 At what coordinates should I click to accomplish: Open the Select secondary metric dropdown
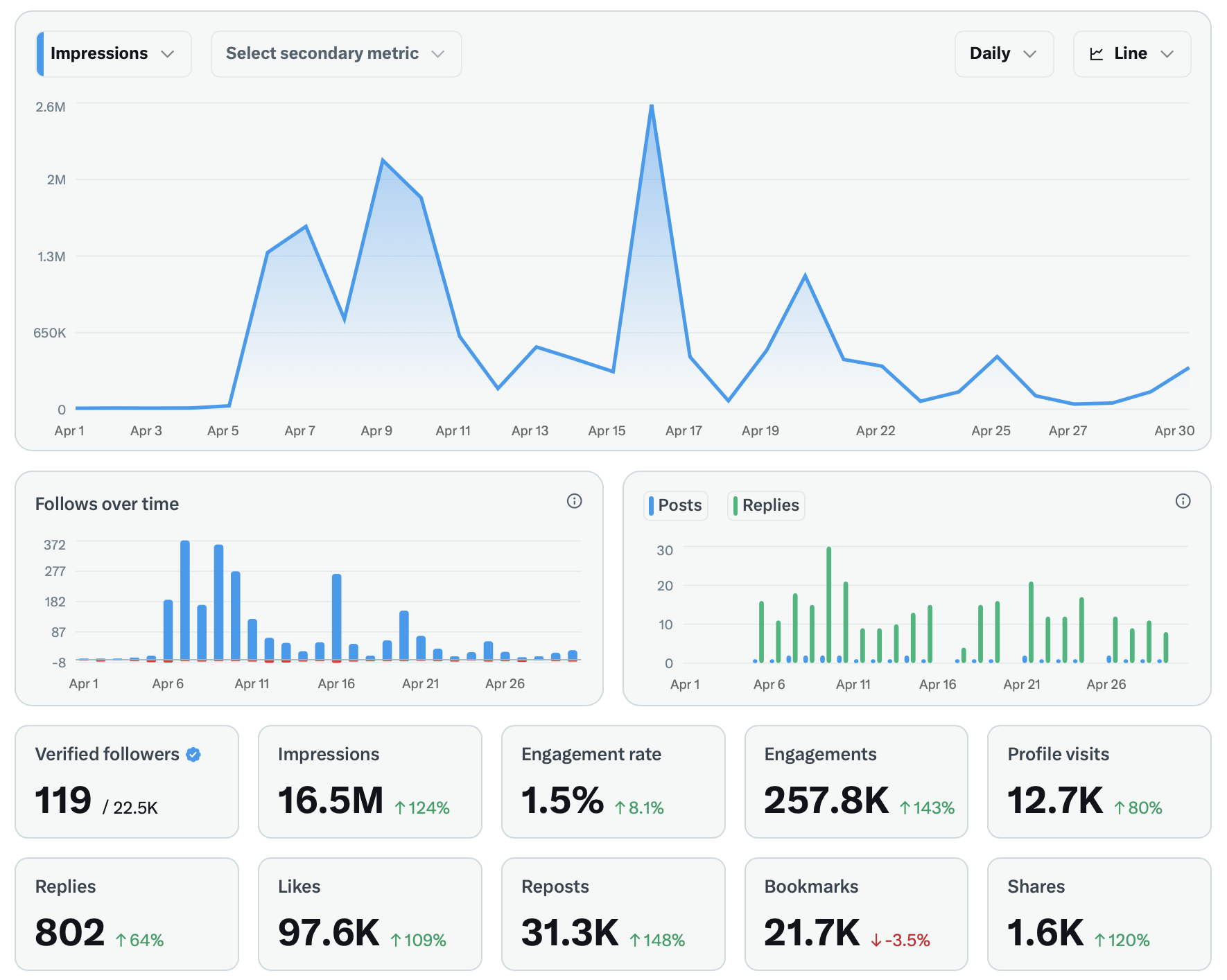(336, 54)
